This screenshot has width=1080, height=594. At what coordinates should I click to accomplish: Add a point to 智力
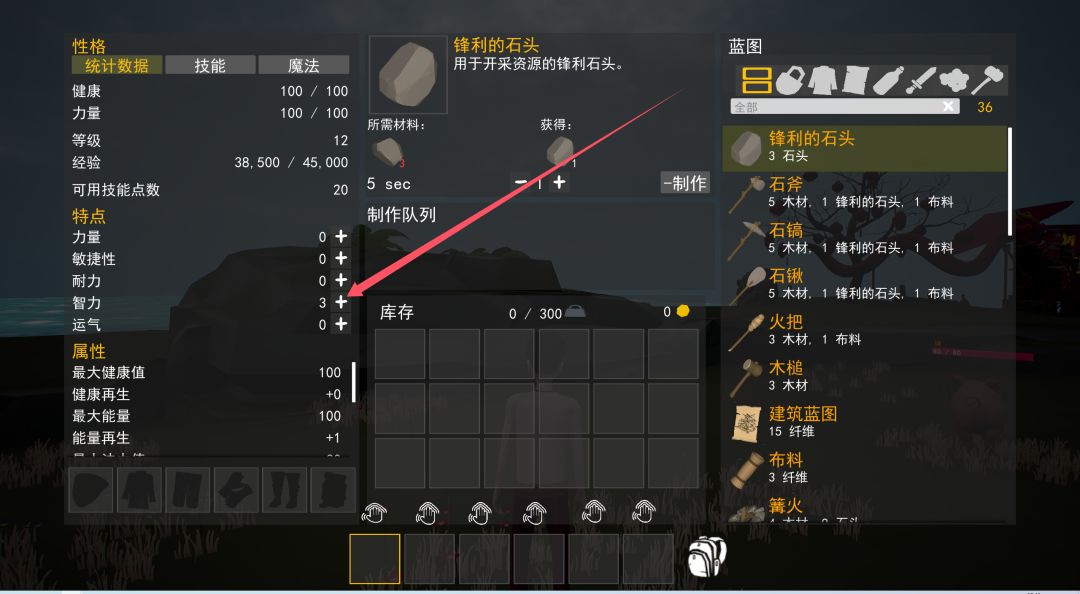click(341, 303)
